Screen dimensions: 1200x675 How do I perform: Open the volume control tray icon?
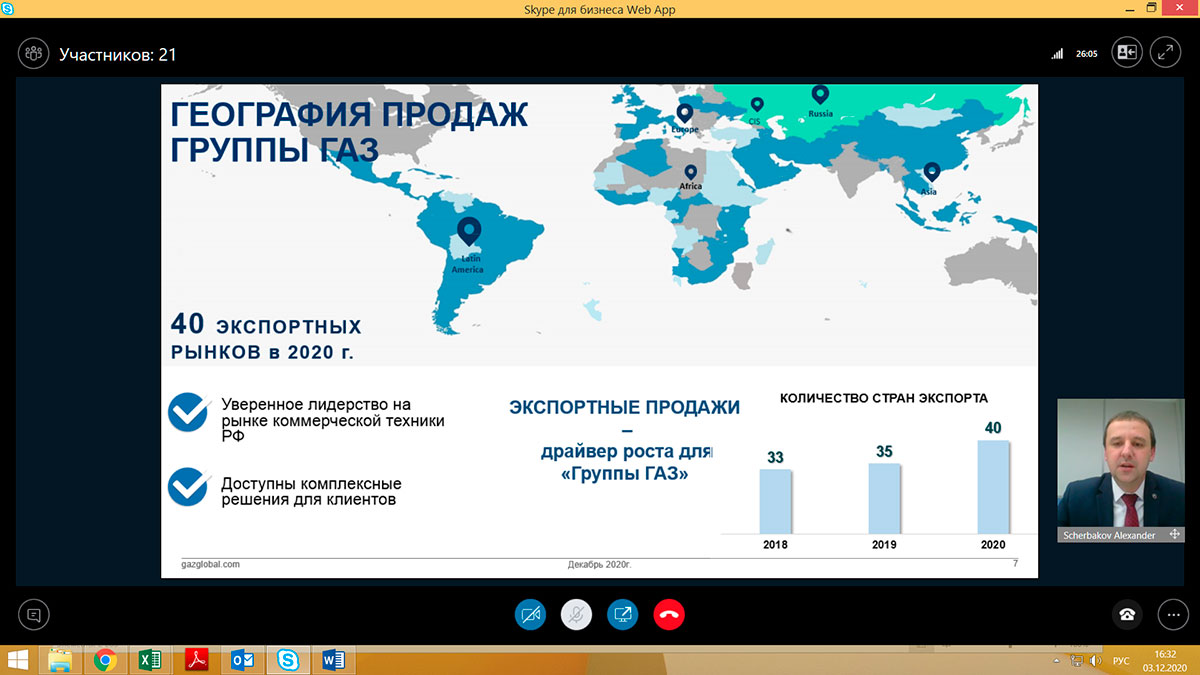coord(1096,661)
